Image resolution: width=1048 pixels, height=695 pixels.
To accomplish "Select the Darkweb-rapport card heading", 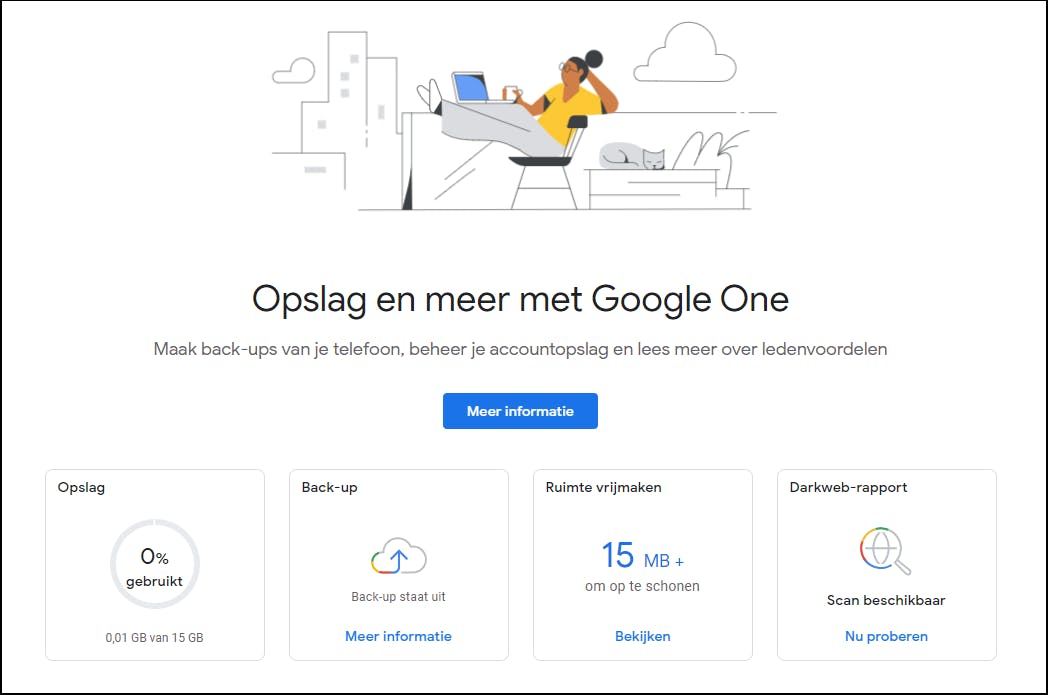I will coord(848,488).
